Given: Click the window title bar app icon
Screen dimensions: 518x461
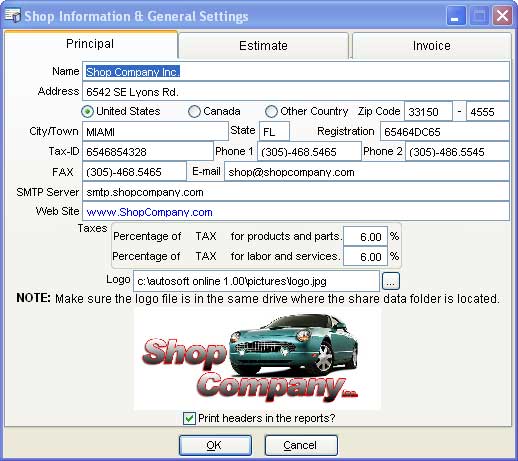Looking at the screenshot, I should click(x=13, y=16).
